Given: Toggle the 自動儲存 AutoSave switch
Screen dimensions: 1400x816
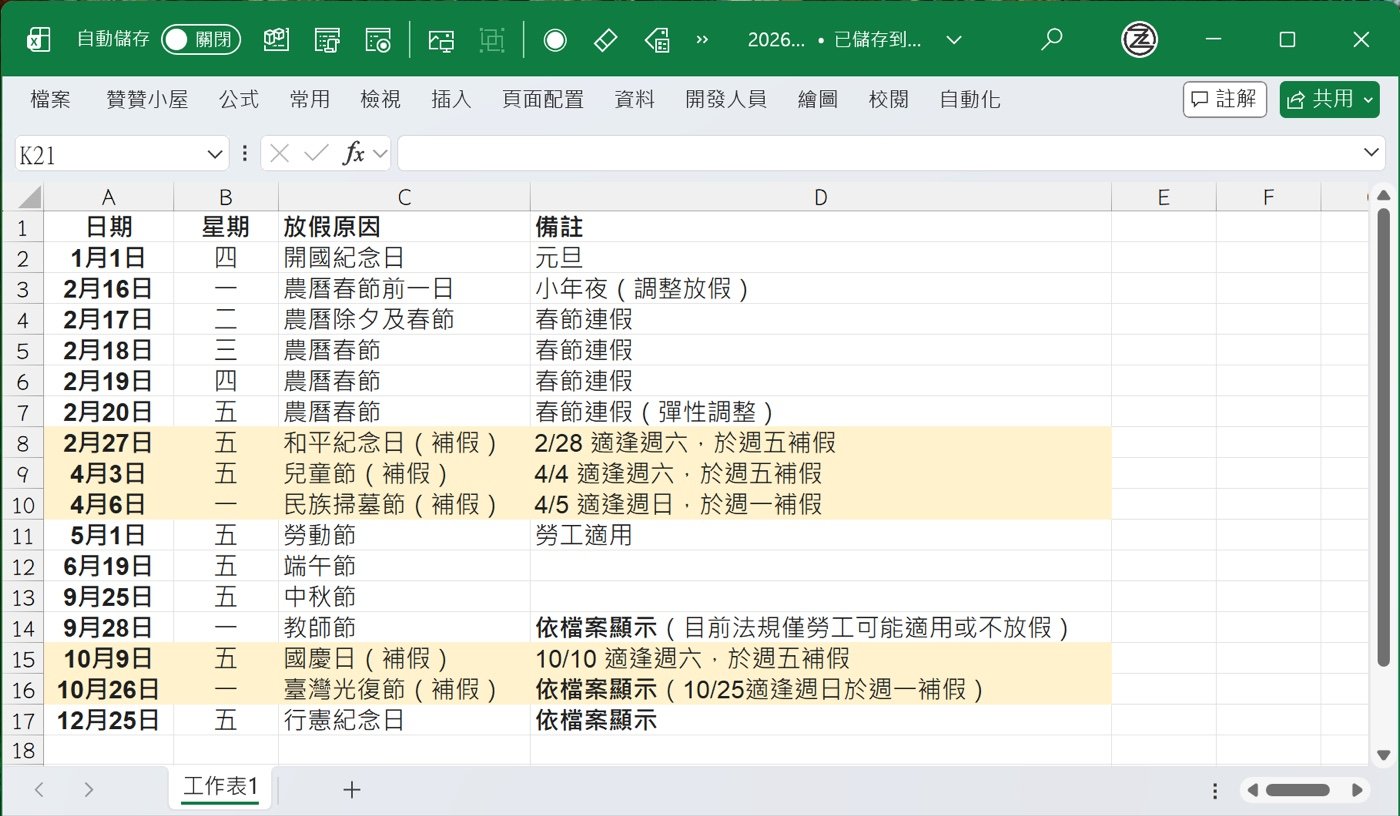Looking at the screenshot, I should pos(200,40).
